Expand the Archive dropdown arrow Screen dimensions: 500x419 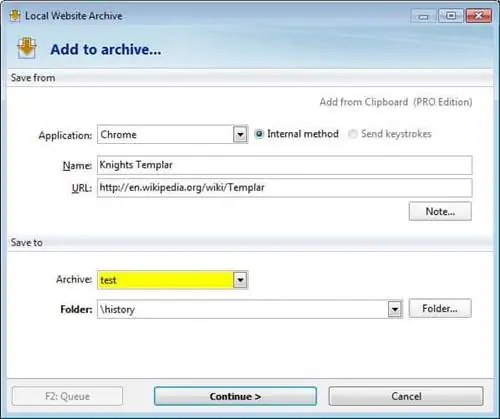click(x=240, y=280)
